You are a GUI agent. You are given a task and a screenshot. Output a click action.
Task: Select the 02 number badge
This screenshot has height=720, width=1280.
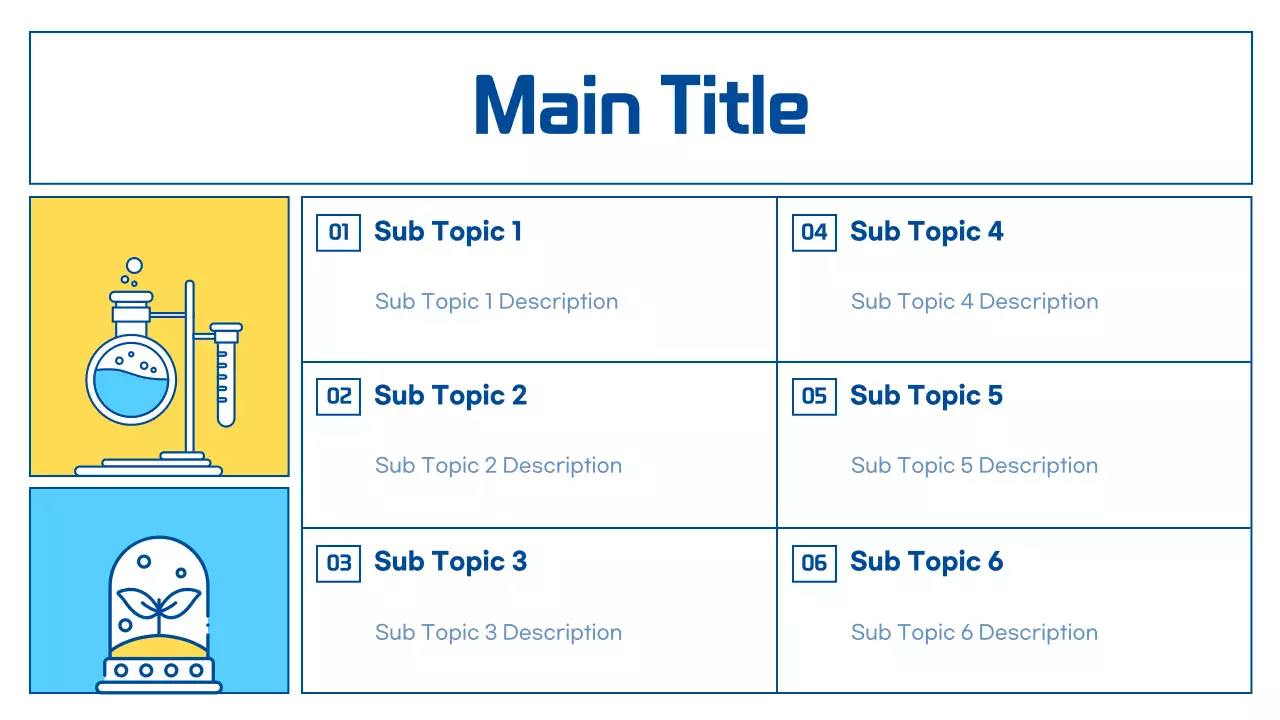(338, 397)
